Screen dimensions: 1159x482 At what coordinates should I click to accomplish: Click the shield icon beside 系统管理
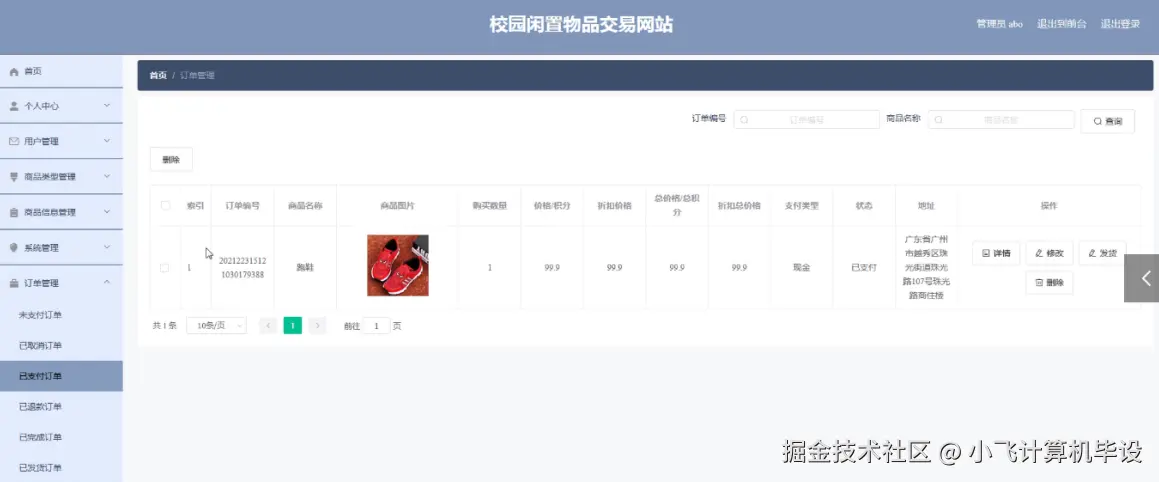click(x=13, y=248)
